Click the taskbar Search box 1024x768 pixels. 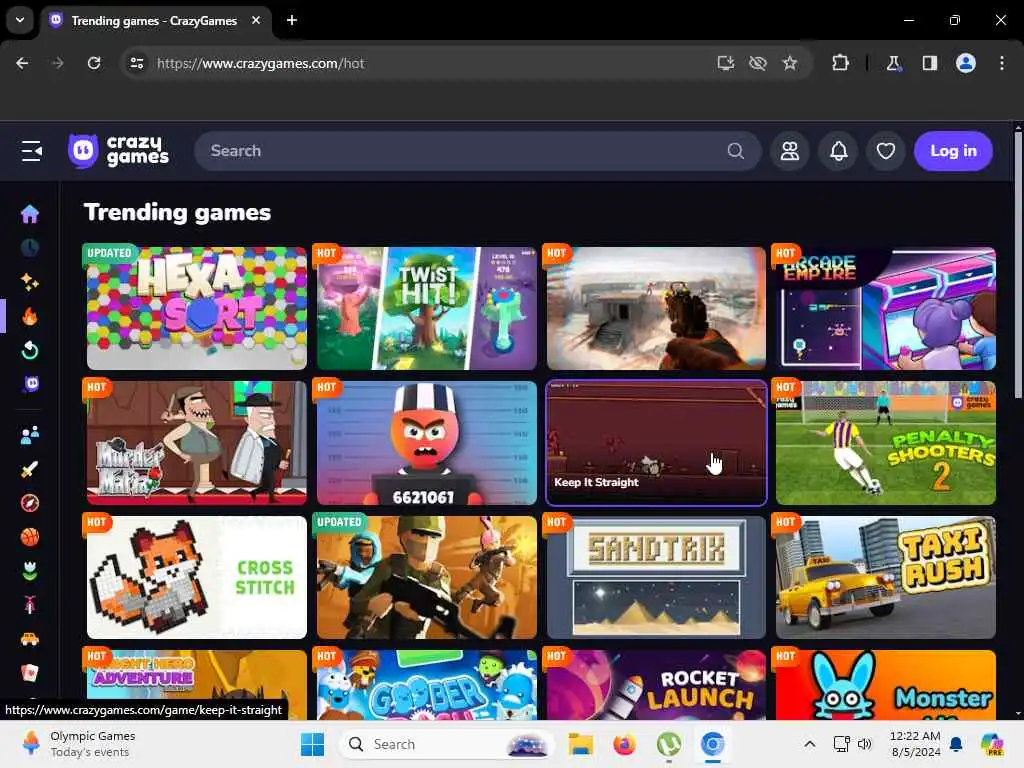tap(447, 744)
